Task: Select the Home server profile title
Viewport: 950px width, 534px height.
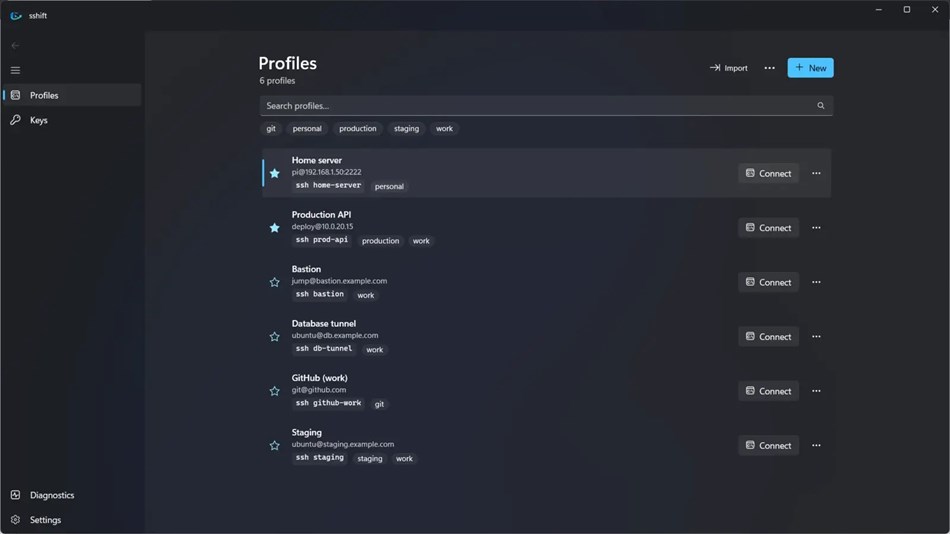Action: (316, 160)
